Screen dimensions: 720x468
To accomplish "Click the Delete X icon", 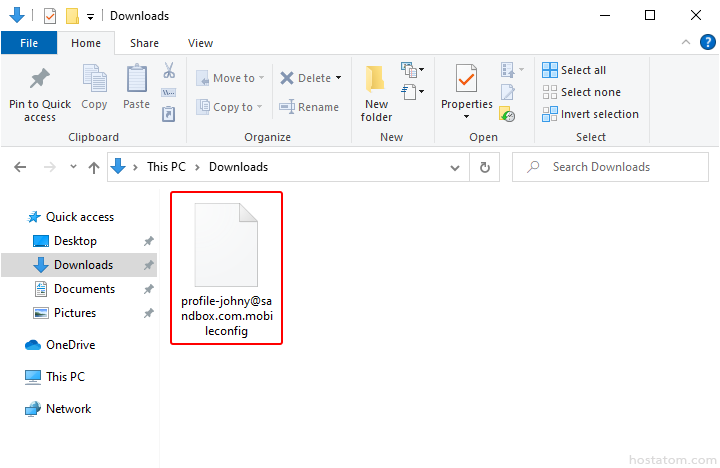I will click(x=287, y=78).
